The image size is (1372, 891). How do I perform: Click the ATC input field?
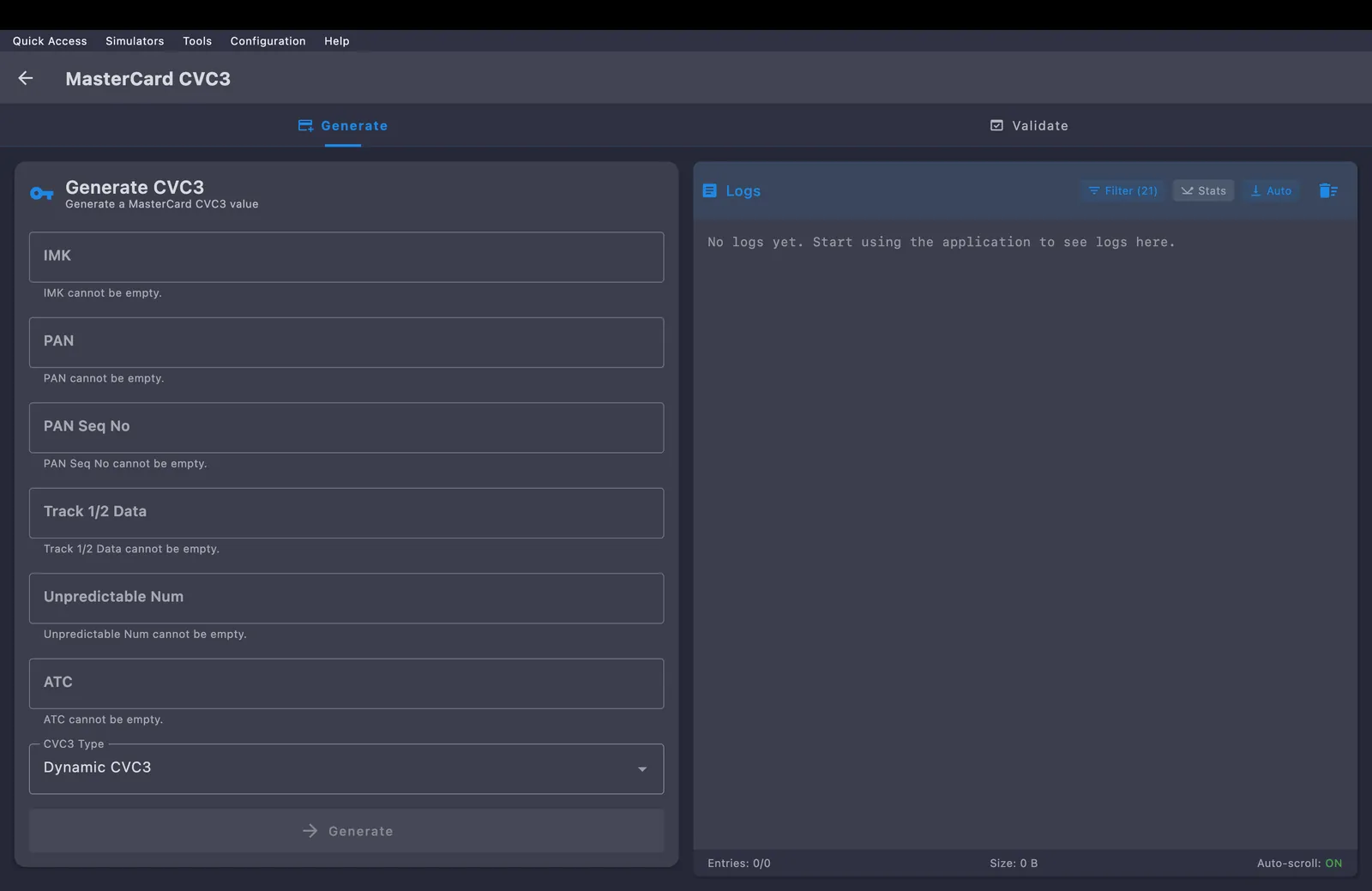coord(346,683)
